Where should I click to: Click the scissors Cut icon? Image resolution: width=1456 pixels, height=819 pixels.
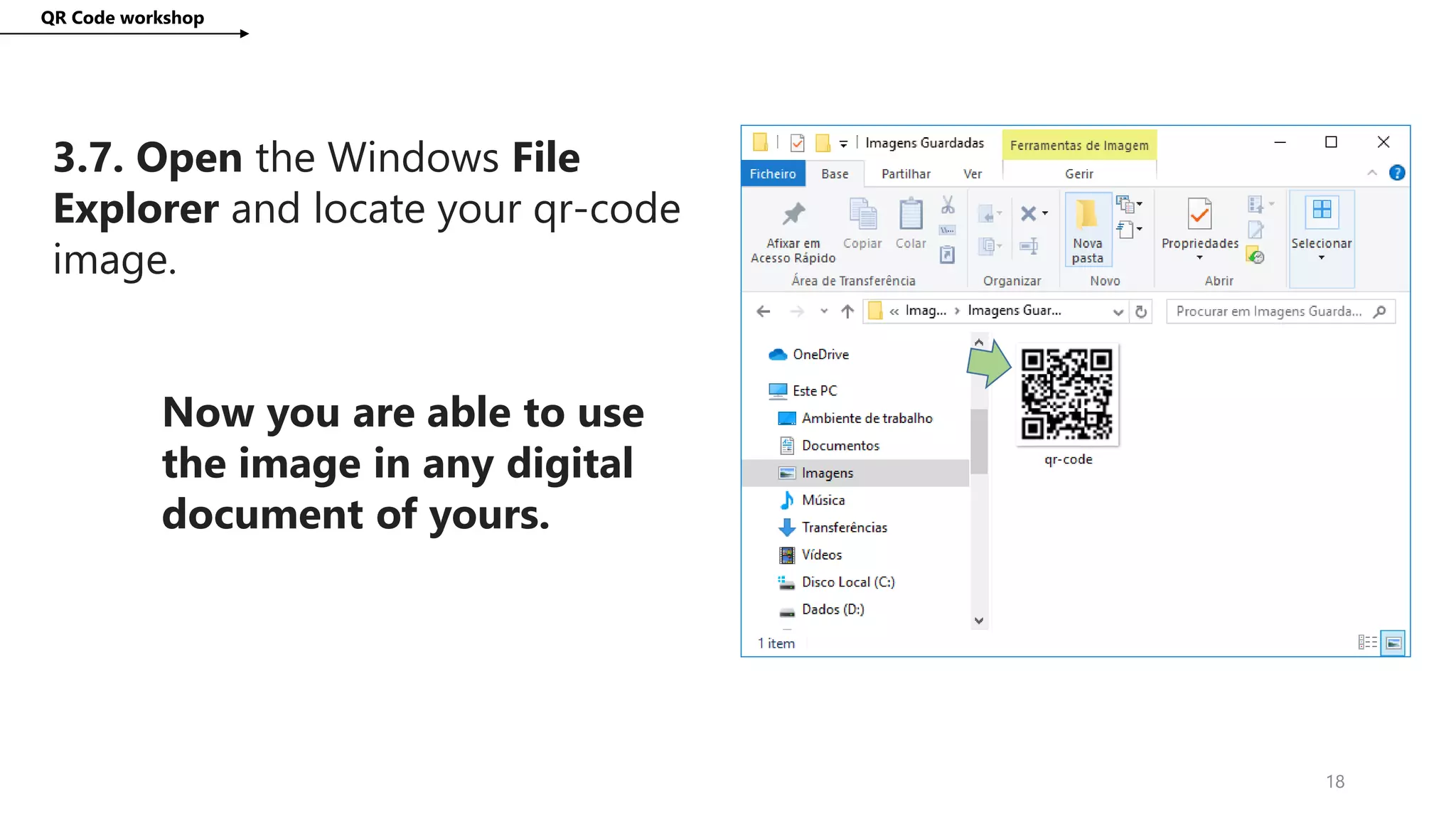(947, 205)
